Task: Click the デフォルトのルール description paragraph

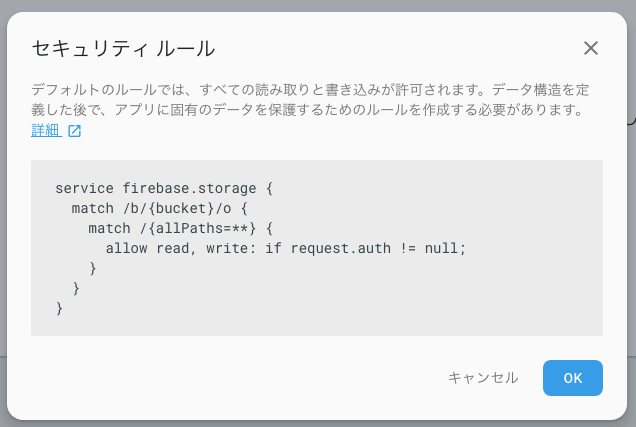Action: pos(310,100)
